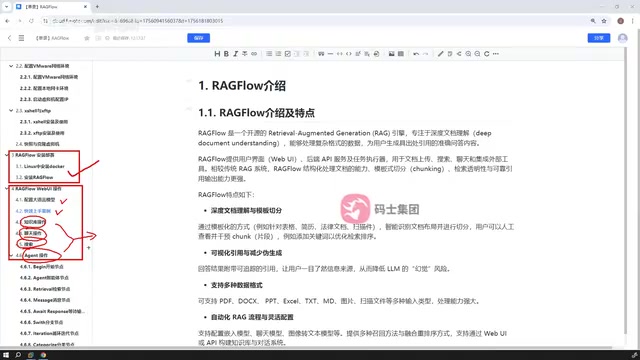Collapse section 4 RAGFlow WebUI outline
This screenshot has height=360, width=640.
pos(7,189)
